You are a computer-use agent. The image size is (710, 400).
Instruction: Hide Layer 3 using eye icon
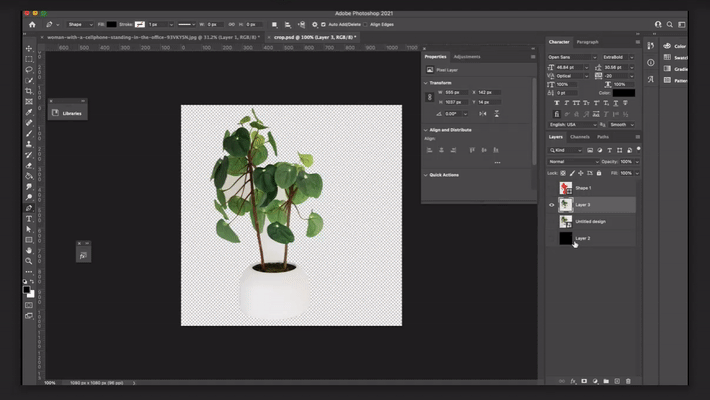click(x=552, y=205)
